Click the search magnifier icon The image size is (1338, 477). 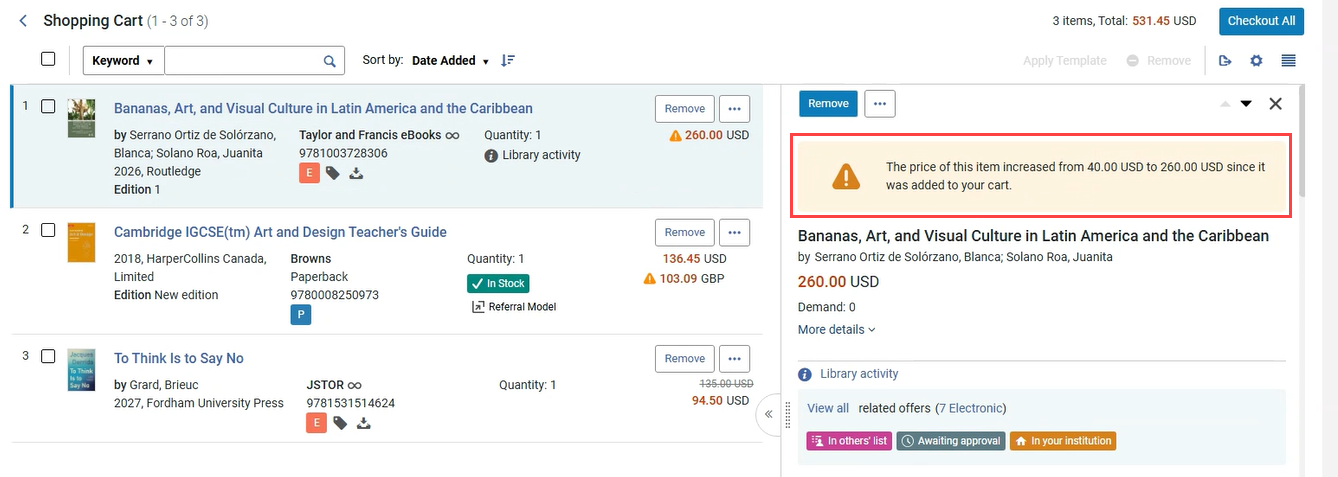(330, 61)
